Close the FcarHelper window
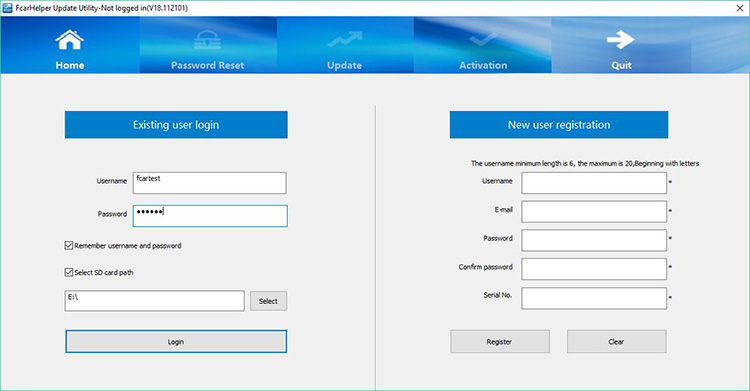750x391 pixels. pos(739,8)
